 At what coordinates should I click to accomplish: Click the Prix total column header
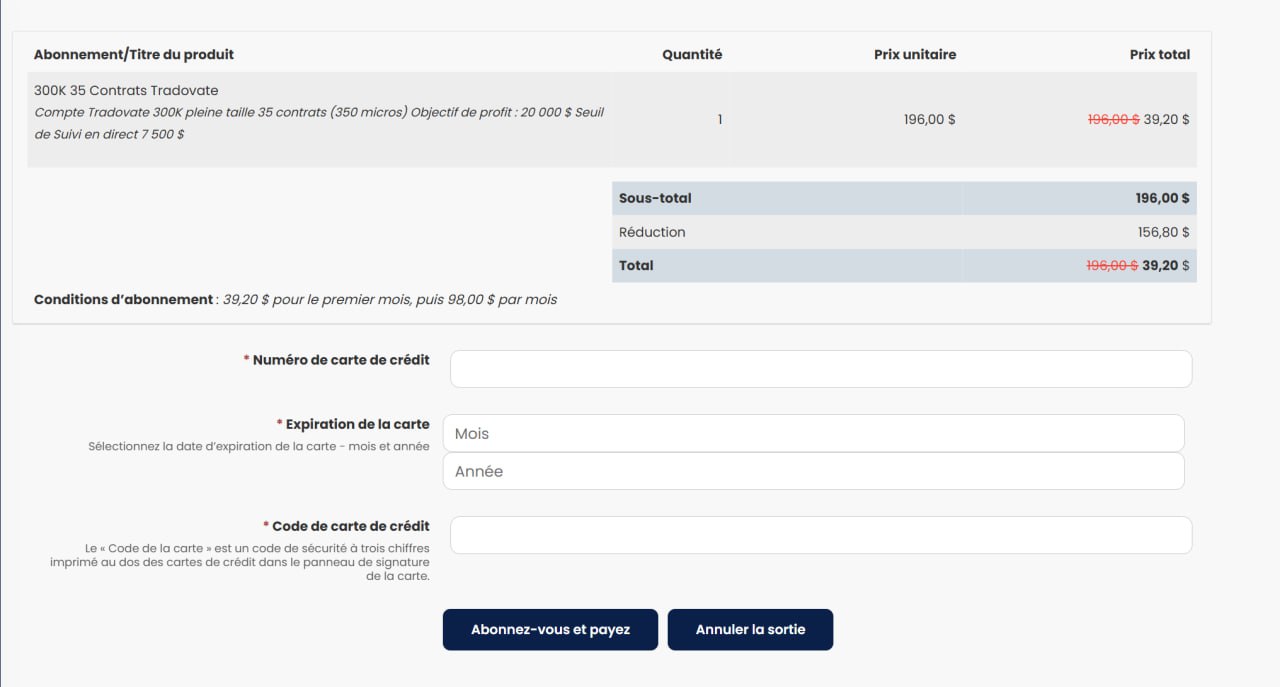coord(1160,54)
